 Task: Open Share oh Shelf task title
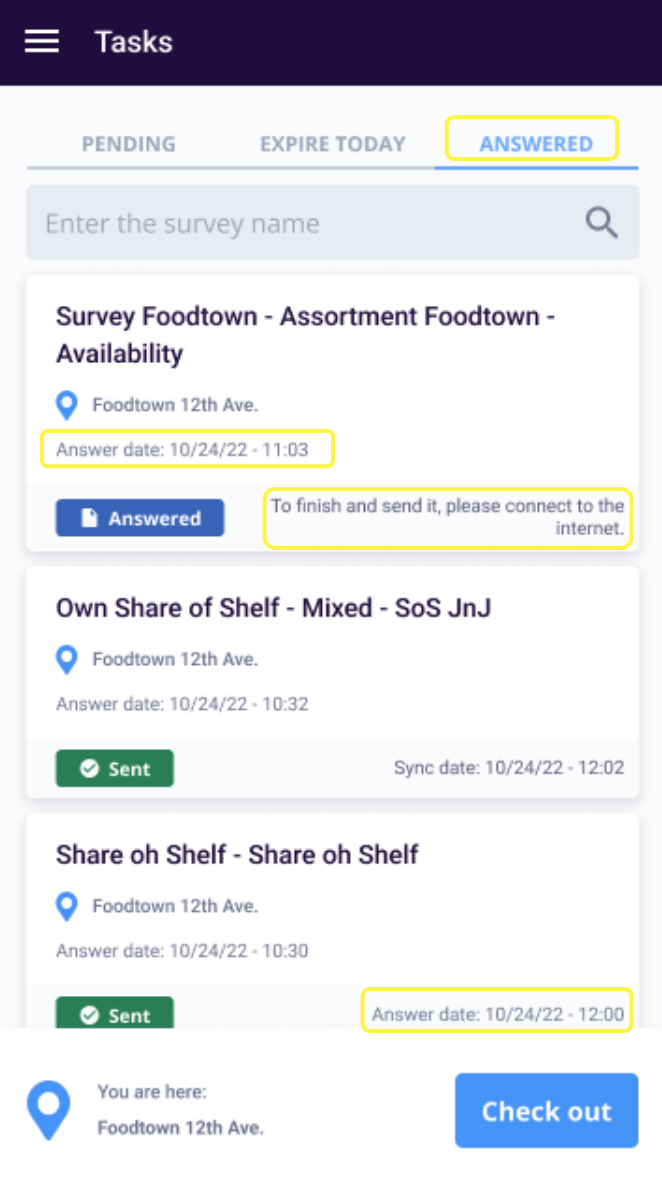point(237,854)
